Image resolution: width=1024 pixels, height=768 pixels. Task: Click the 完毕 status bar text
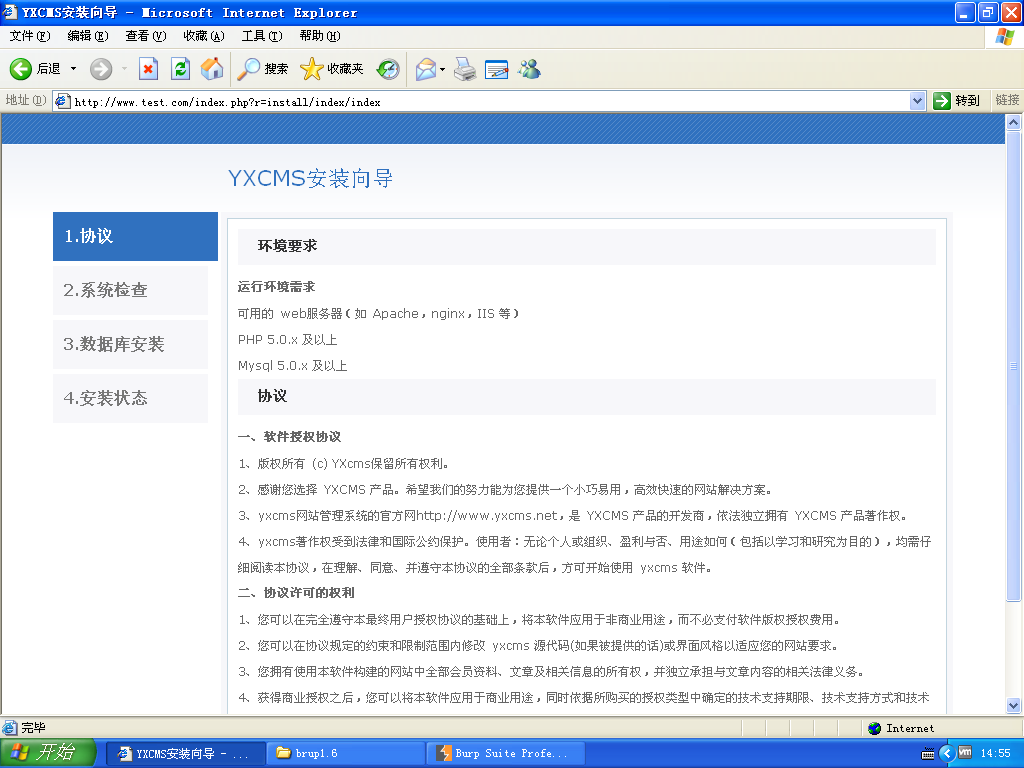point(33,728)
